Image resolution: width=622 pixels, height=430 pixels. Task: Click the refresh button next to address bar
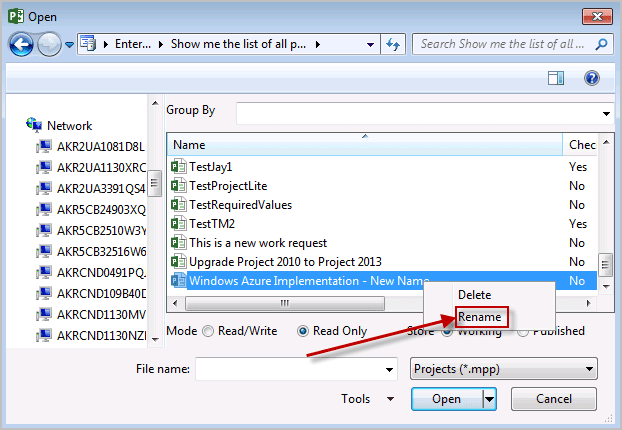tap(393, 44)
